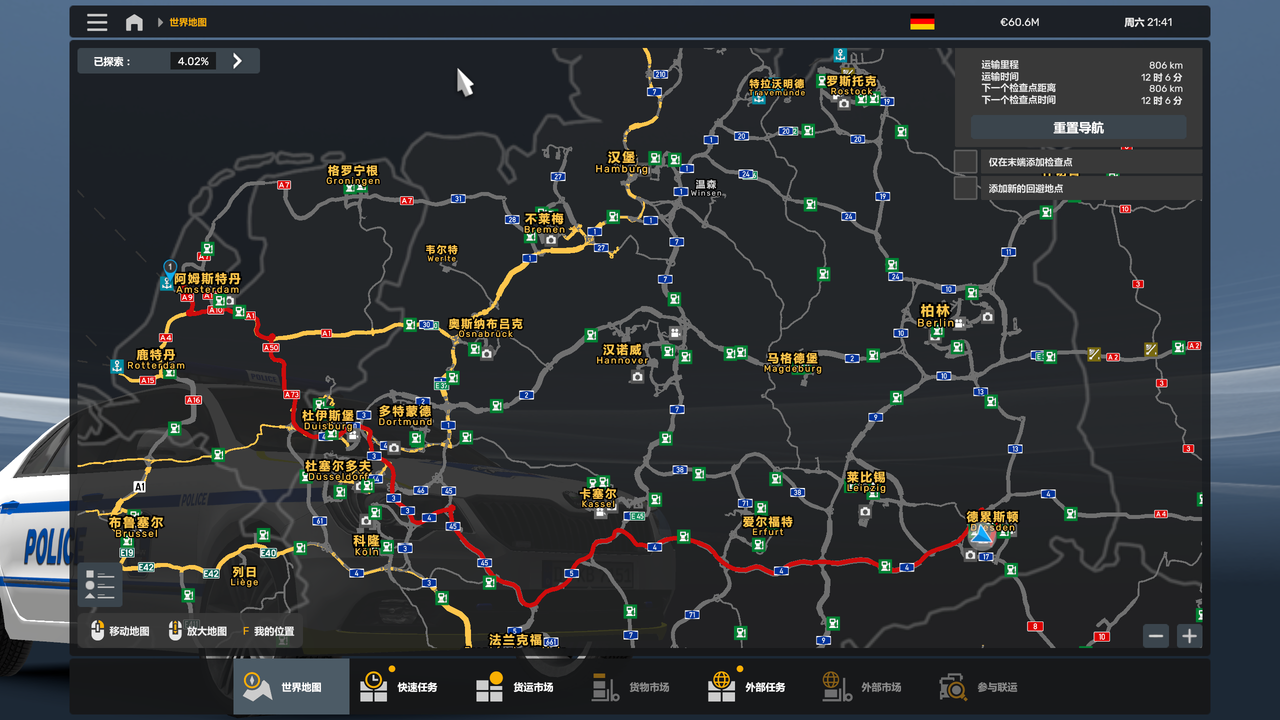Enable 仅在末端添加检查点 checkbox
This screenshot has height=720, width=1280.
[x=965, y=161]
